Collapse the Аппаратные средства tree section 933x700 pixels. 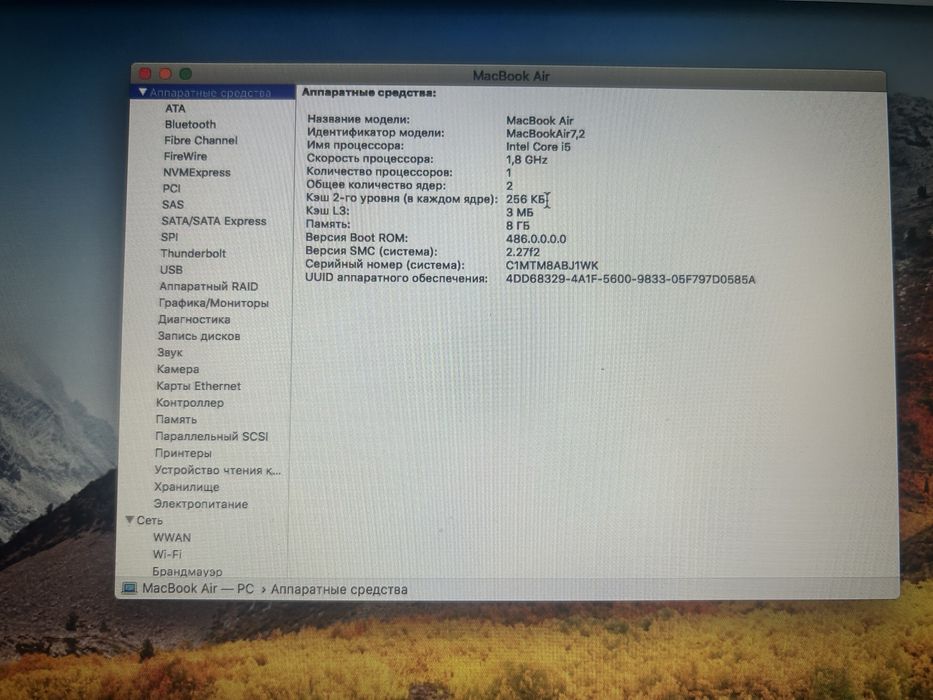click(142, 92)
